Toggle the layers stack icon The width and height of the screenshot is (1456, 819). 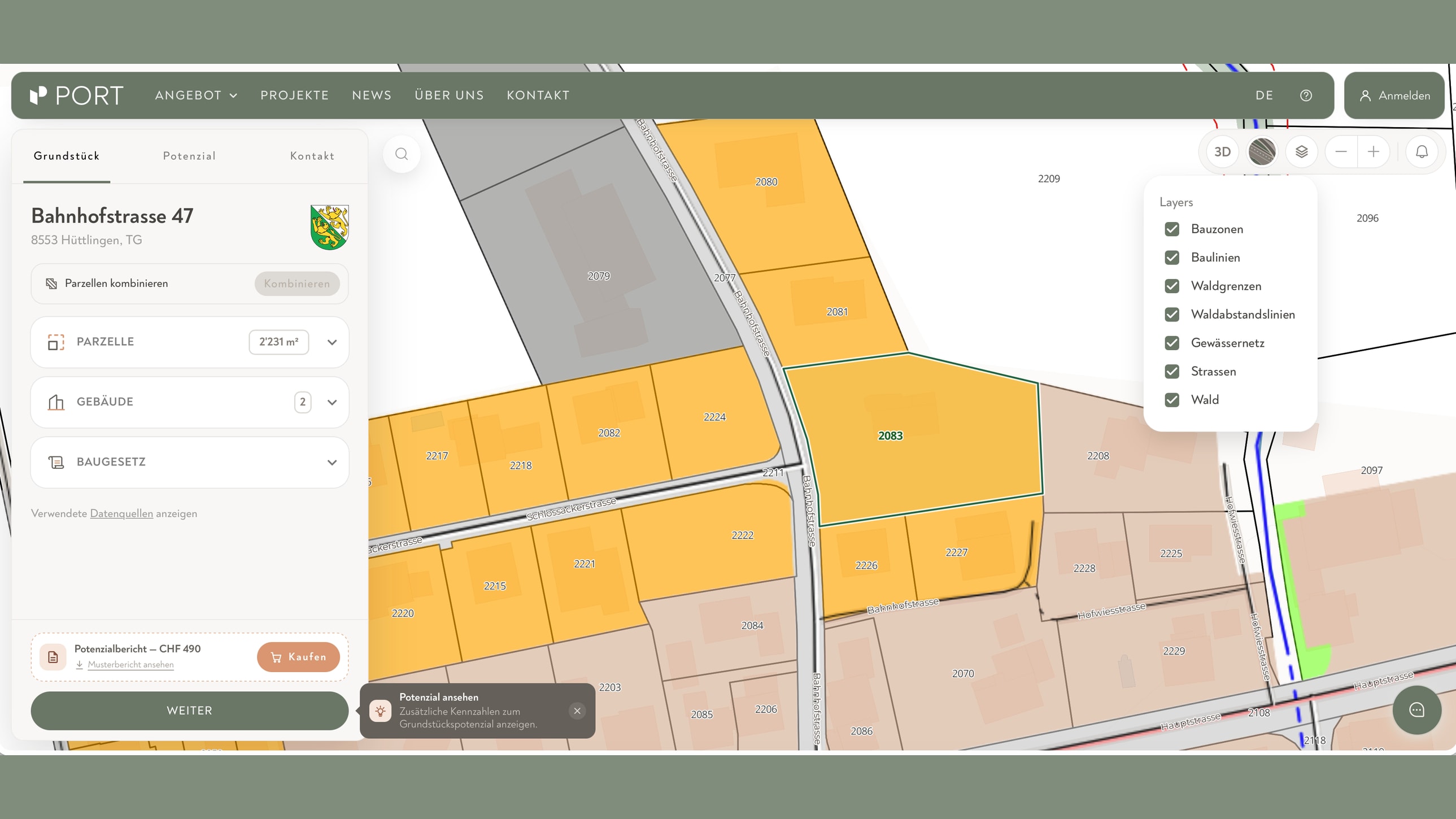tap(1301, 152)
